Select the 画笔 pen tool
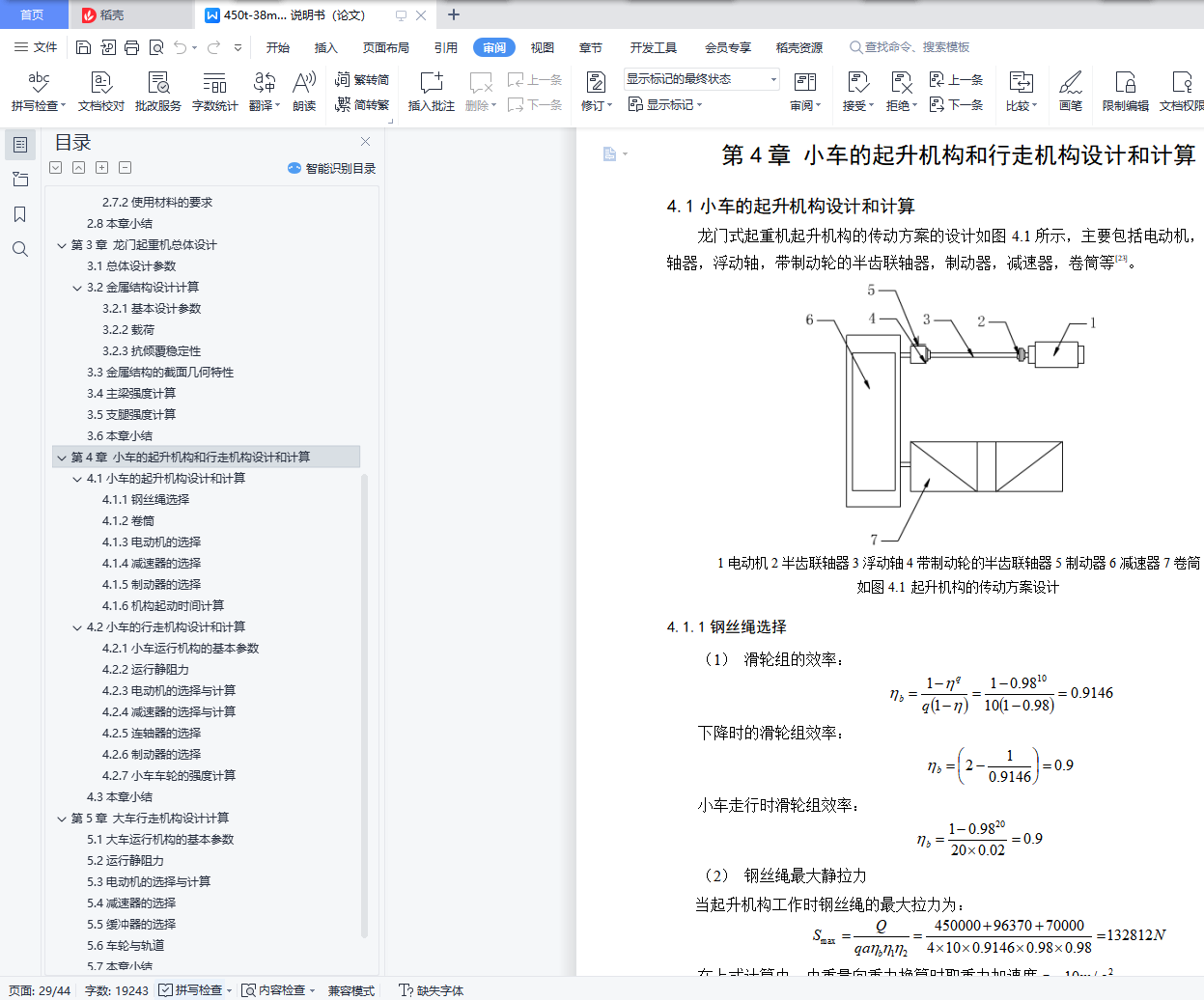1204x1000 pixels. click(x=1070, y=92)
